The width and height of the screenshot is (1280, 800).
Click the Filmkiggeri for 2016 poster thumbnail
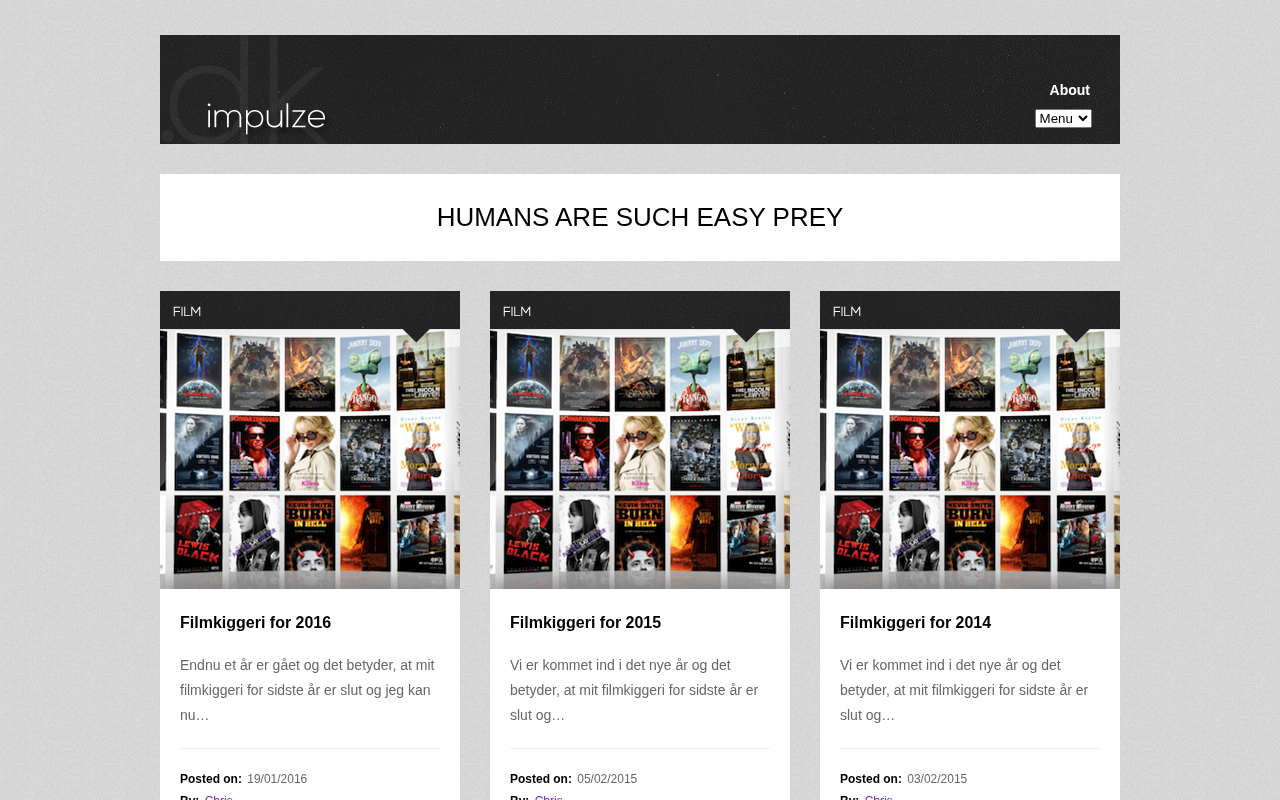(x=310, y=459)
